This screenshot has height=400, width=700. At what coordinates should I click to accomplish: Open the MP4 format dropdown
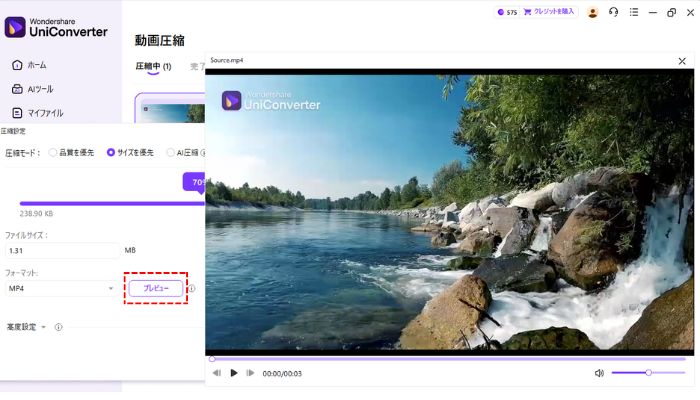tap(60, 289)
